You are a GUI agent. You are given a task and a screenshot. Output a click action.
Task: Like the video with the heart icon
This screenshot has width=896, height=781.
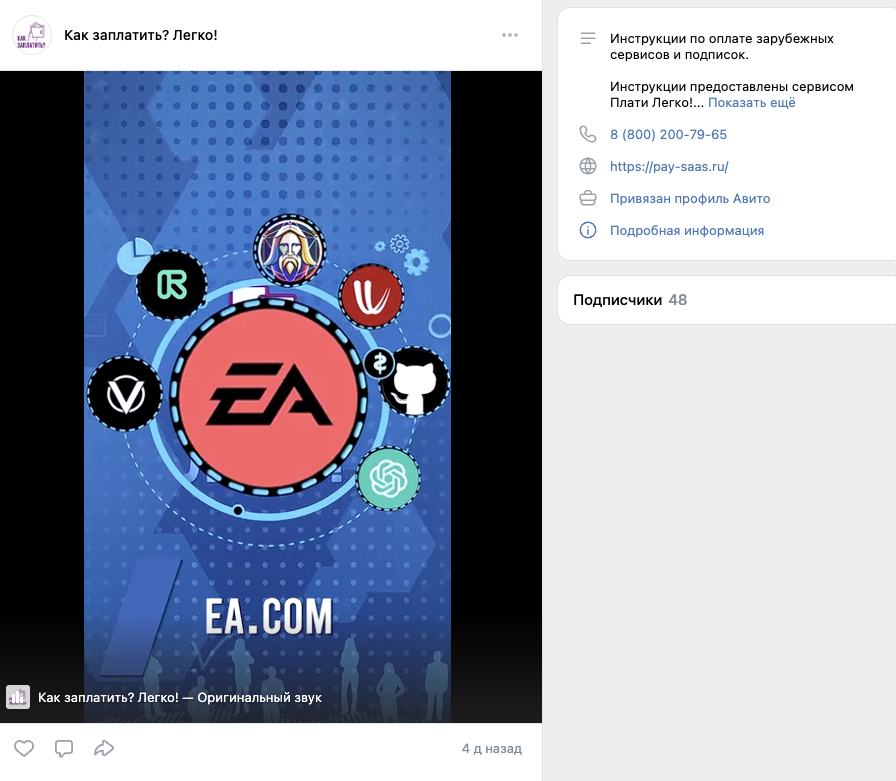[24, 748]
